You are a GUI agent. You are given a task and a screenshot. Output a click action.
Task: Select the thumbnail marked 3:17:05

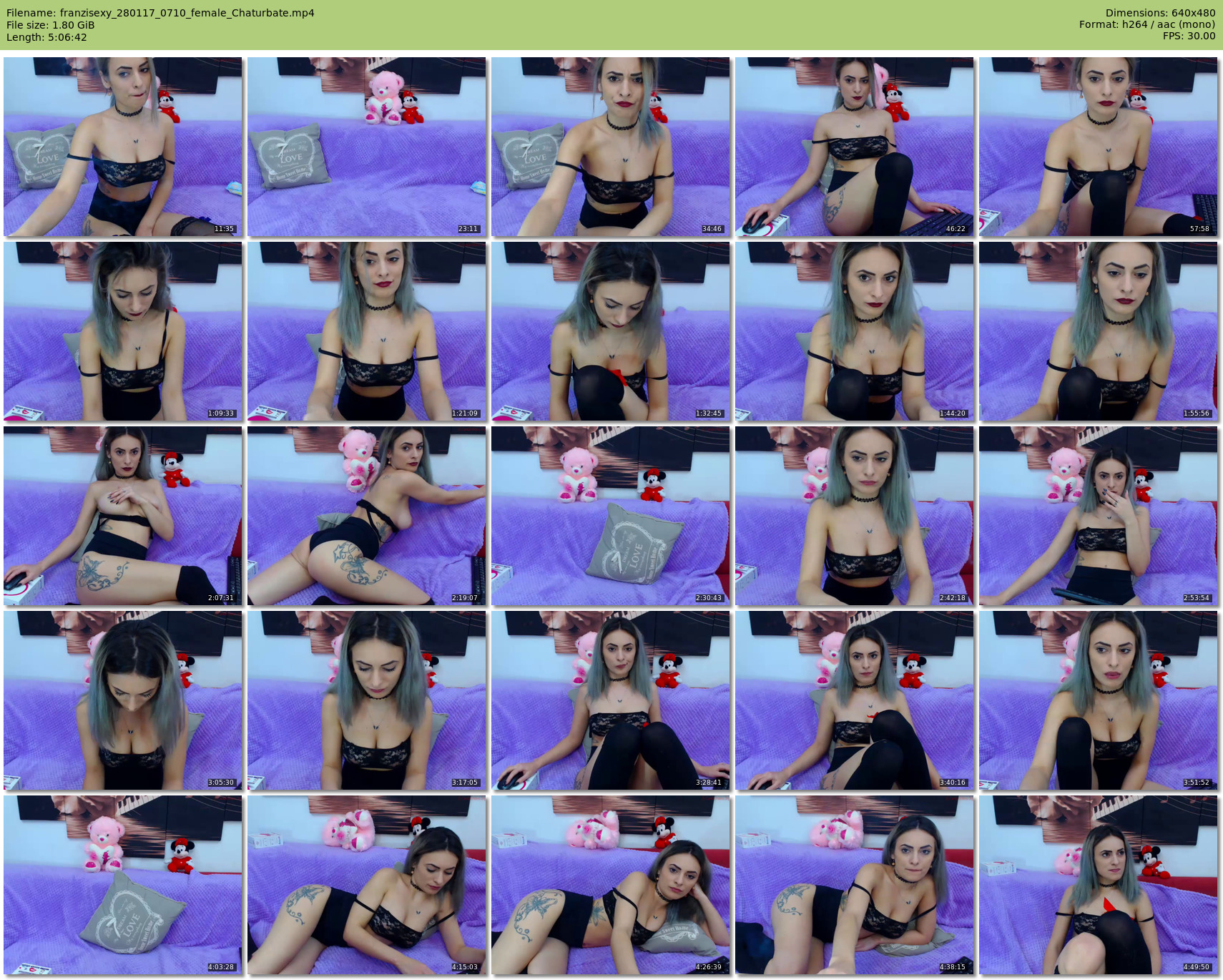click(367, 700)
